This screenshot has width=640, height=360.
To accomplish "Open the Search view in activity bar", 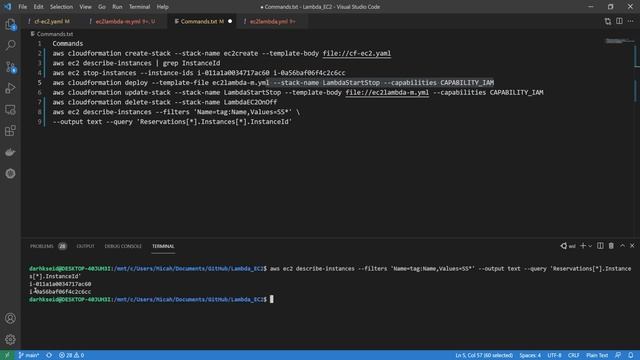I will tap(10, 45).
